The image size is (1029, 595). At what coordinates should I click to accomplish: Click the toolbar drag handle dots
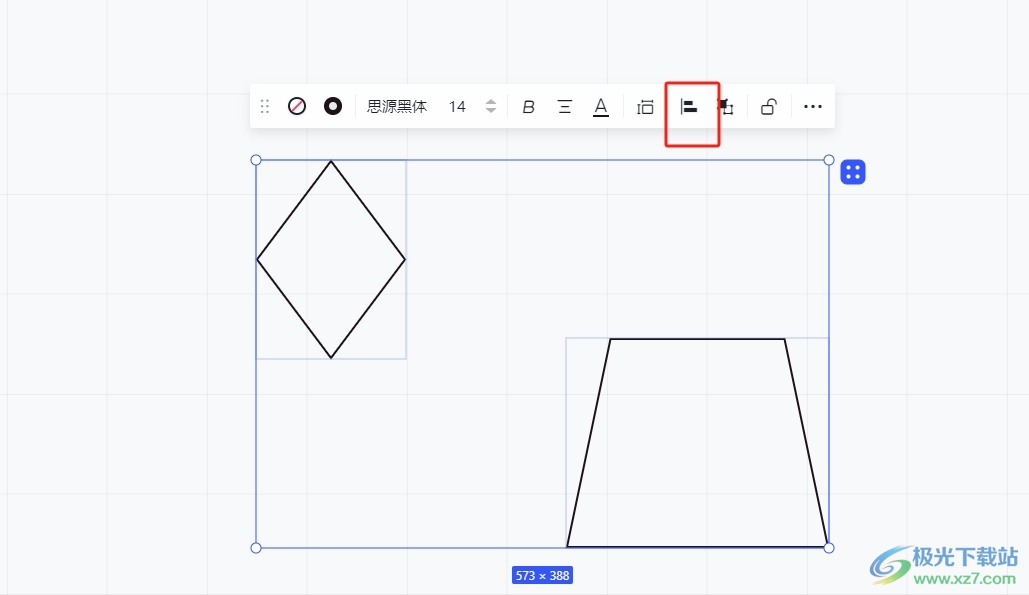tap(264, 106)
